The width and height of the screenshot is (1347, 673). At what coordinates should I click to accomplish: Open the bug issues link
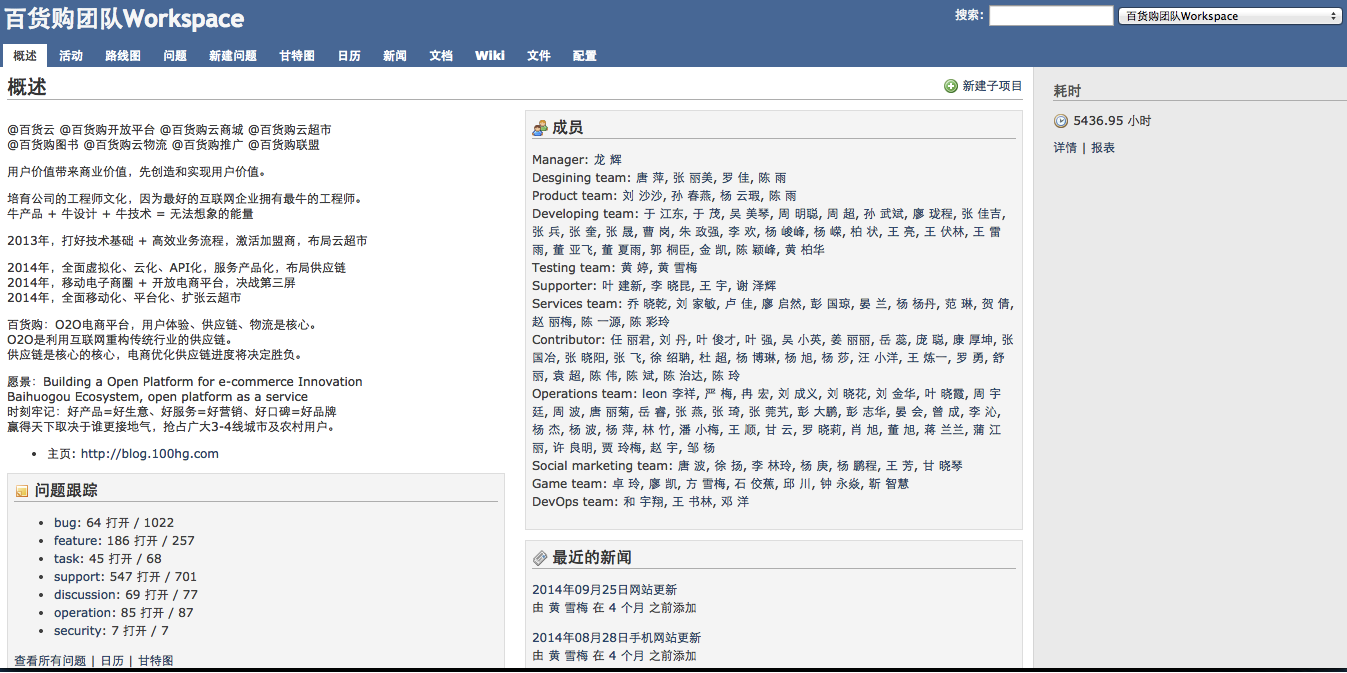(x=65, y=523)
